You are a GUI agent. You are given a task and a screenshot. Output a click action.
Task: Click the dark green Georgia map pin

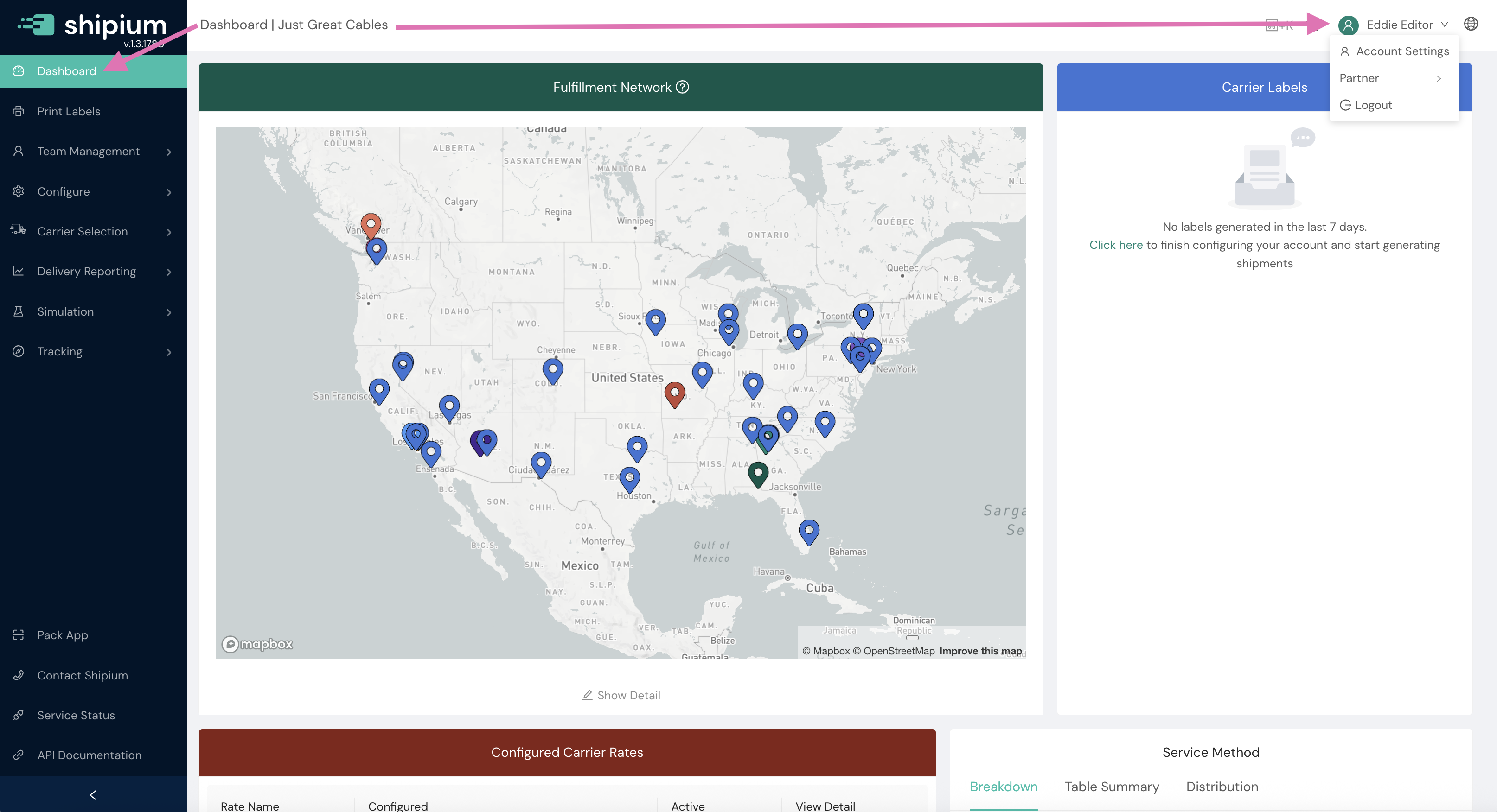[x=758, y=473]
